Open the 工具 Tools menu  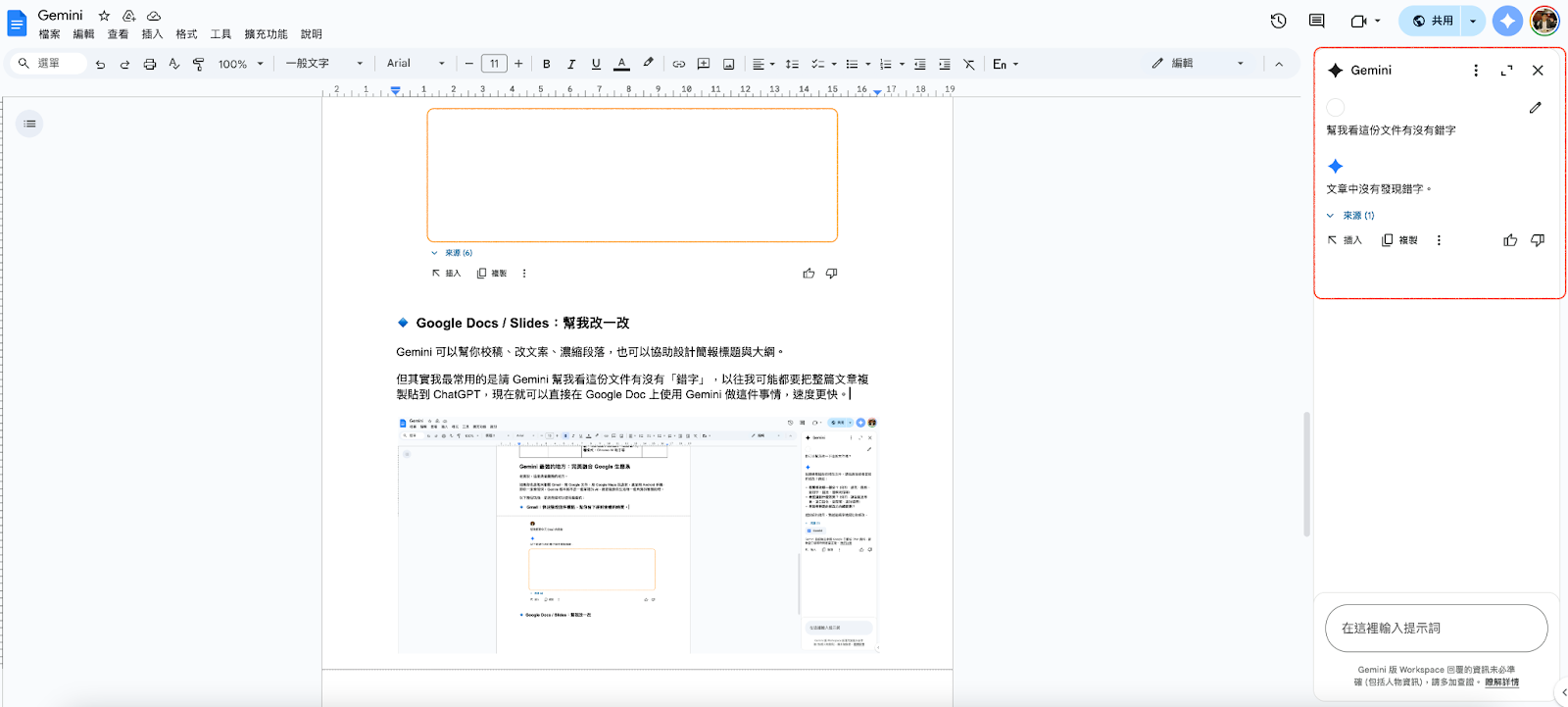220,34
